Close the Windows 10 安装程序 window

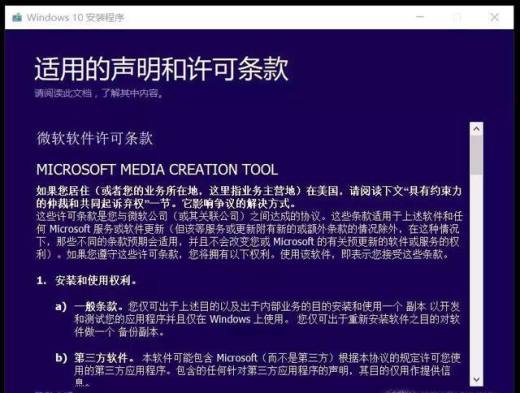tap(495, 17)
